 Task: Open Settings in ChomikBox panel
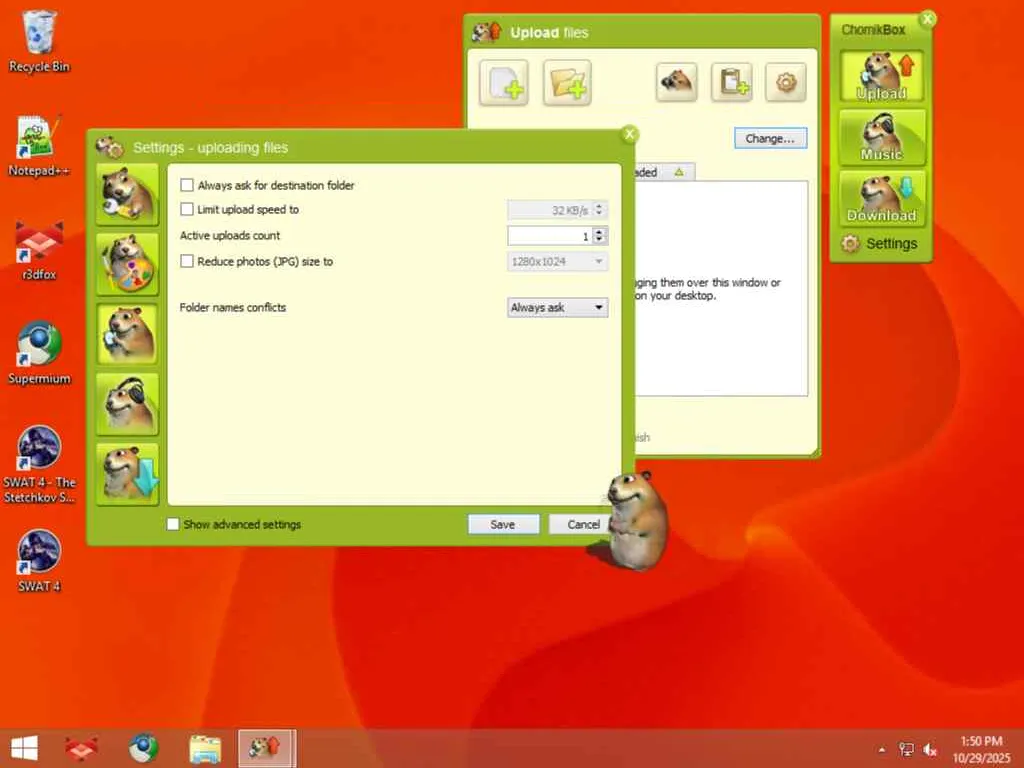pos(880,244)
